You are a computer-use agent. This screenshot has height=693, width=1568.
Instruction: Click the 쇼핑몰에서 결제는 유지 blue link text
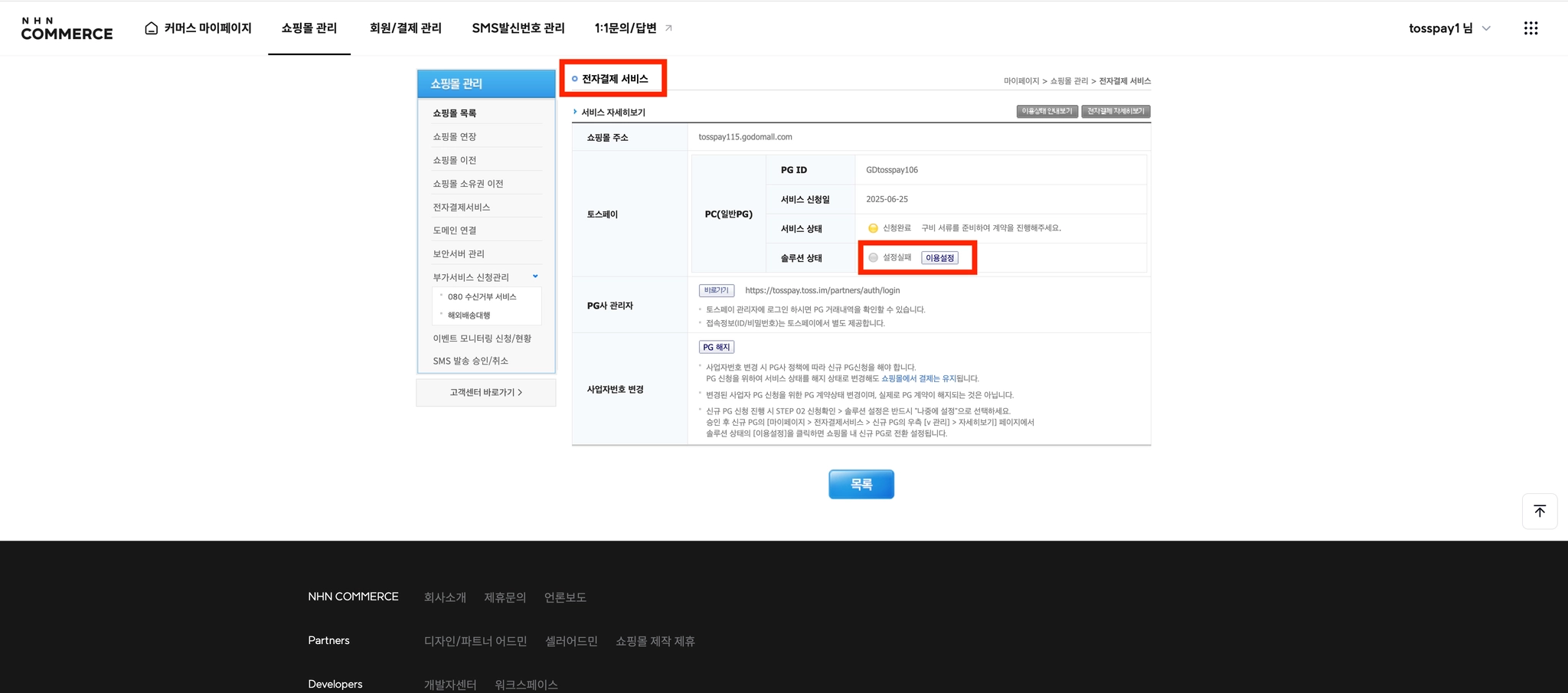(x=919, y=378)
